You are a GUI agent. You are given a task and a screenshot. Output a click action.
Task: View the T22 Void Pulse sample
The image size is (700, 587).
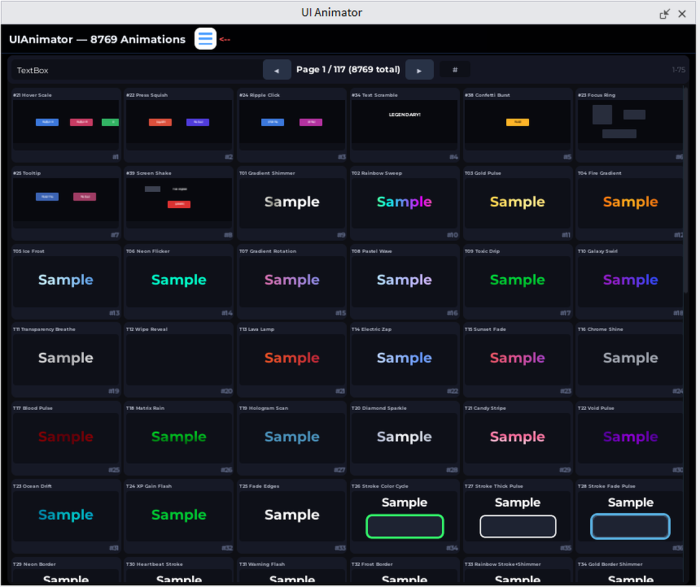630,437
